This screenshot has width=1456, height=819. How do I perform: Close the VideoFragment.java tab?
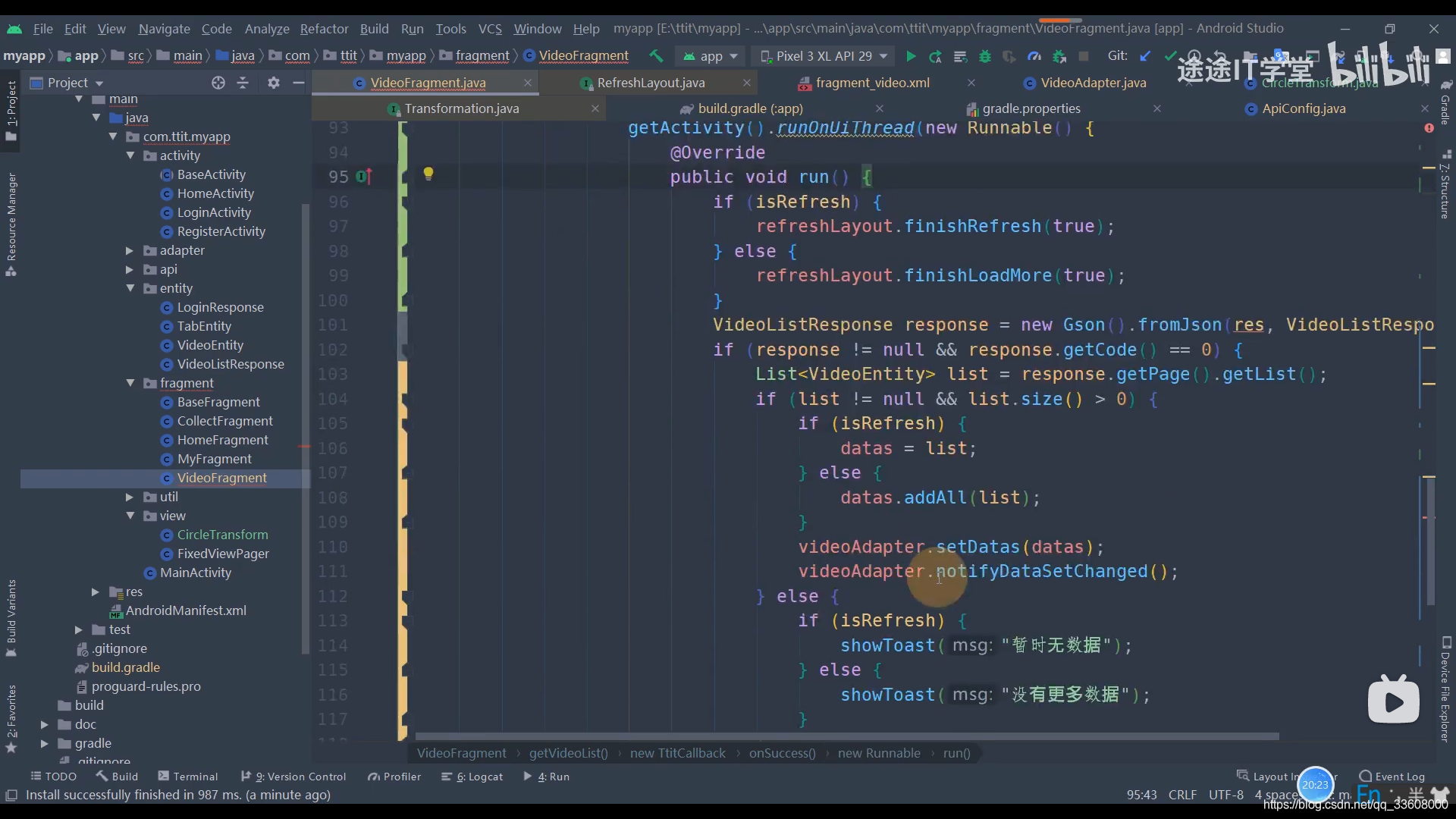click(527, 83)
